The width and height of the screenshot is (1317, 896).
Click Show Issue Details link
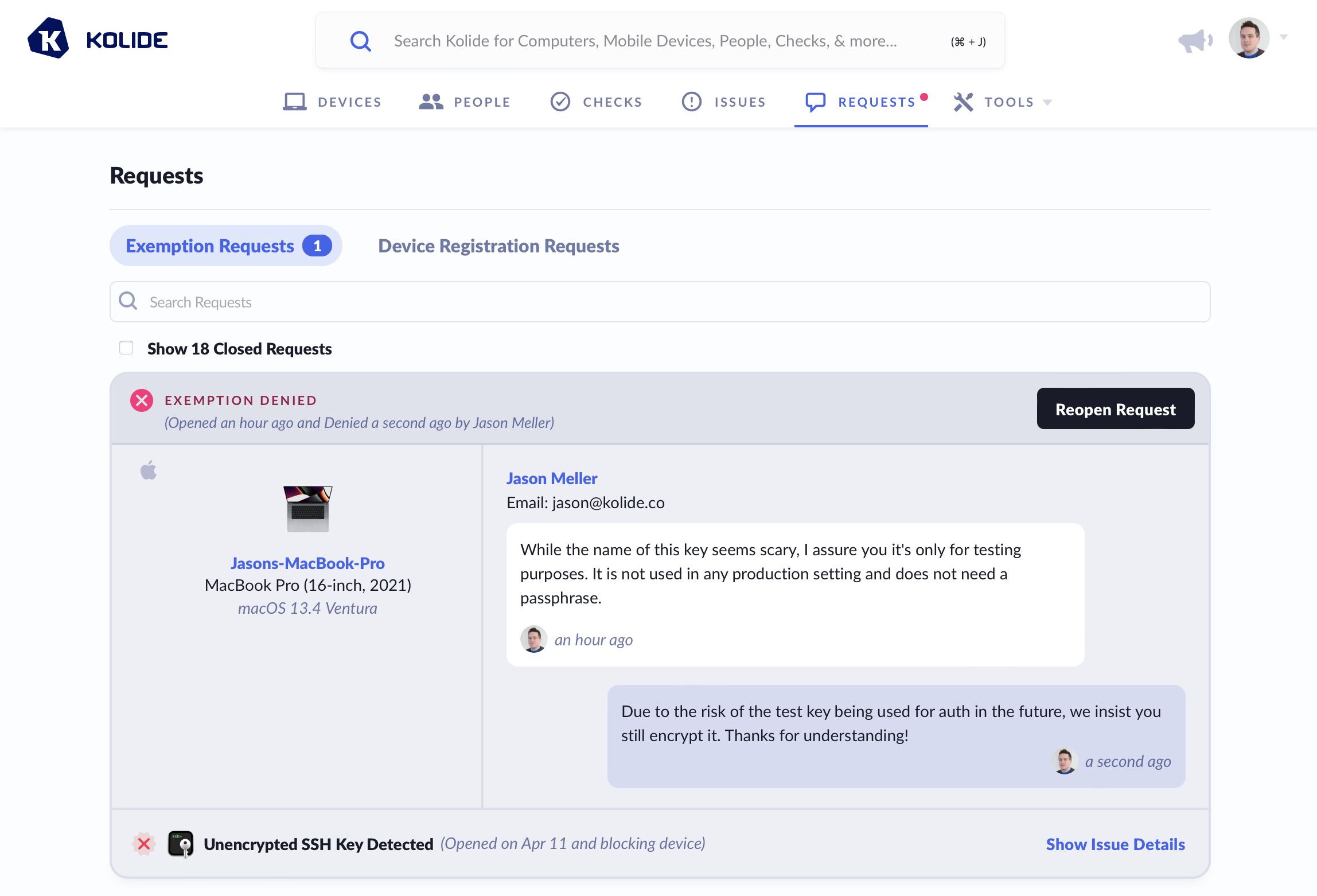click(x=1115, y=844)
